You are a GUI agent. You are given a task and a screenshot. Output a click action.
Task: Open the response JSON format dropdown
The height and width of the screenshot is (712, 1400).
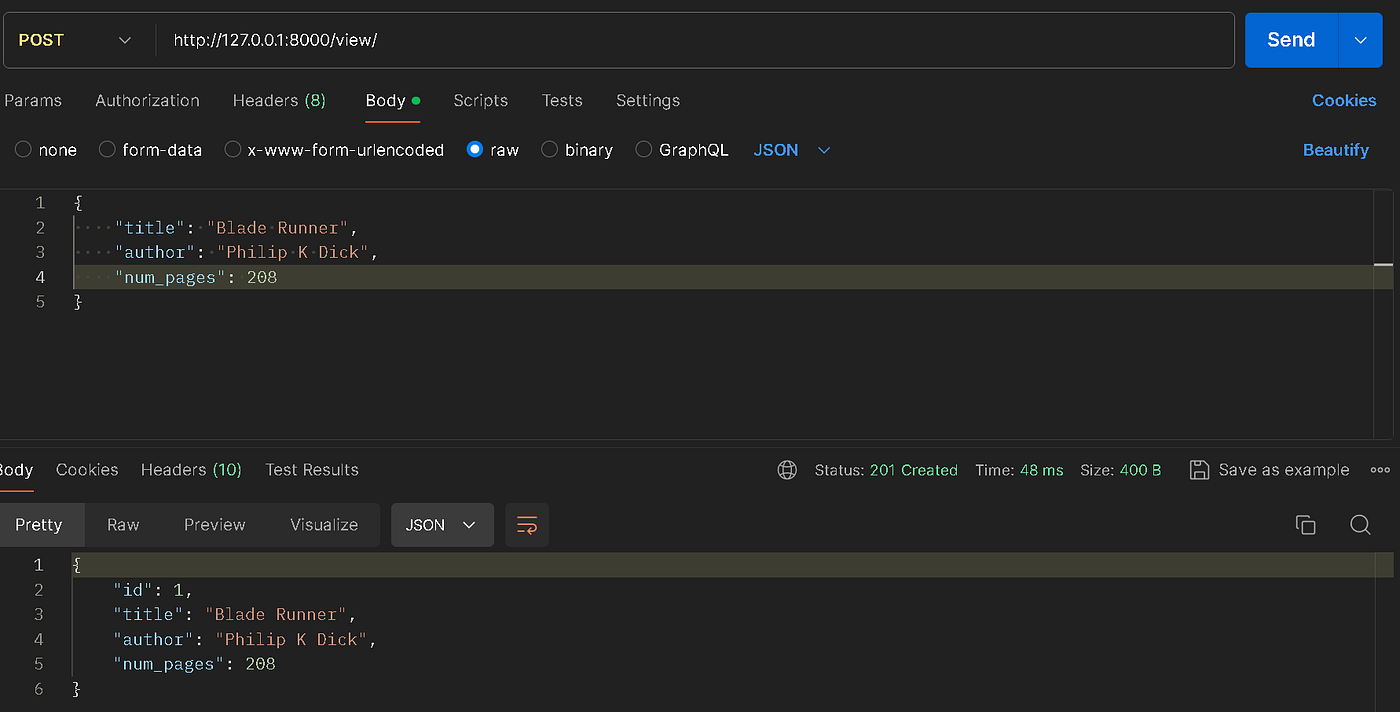click(442, 525)
